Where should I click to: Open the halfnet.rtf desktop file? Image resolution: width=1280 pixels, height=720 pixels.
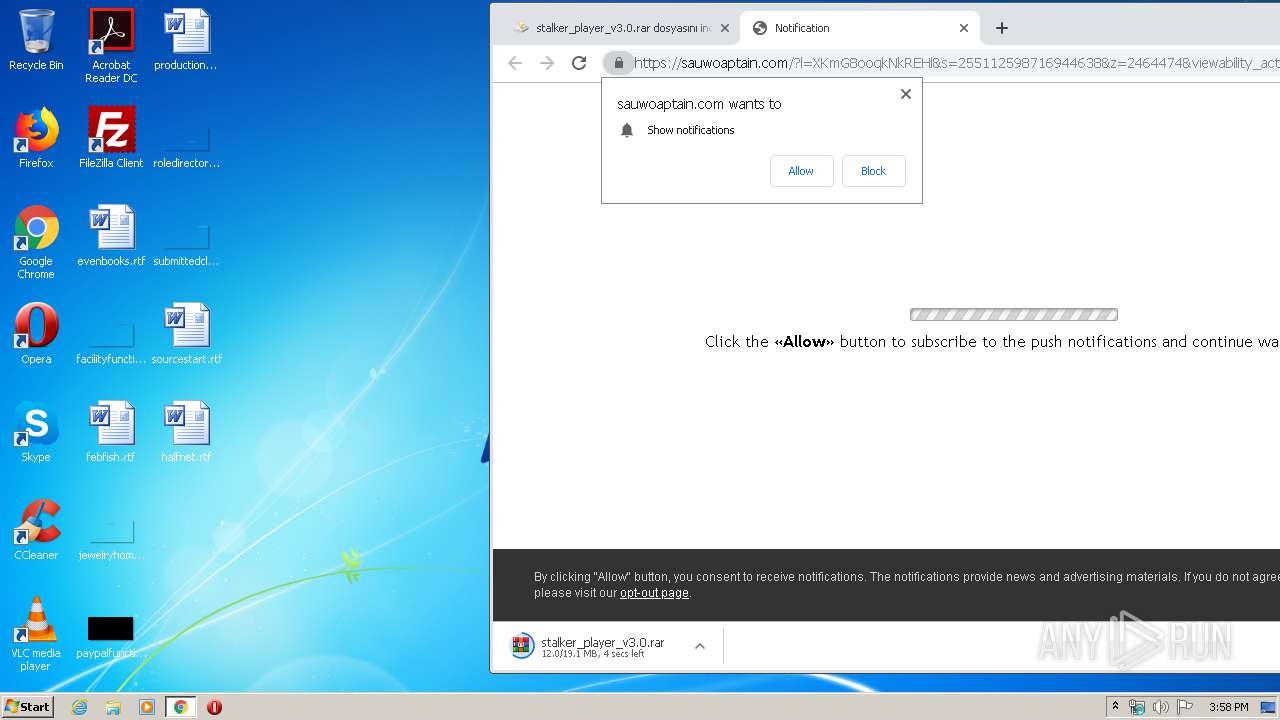pos(186,432)
